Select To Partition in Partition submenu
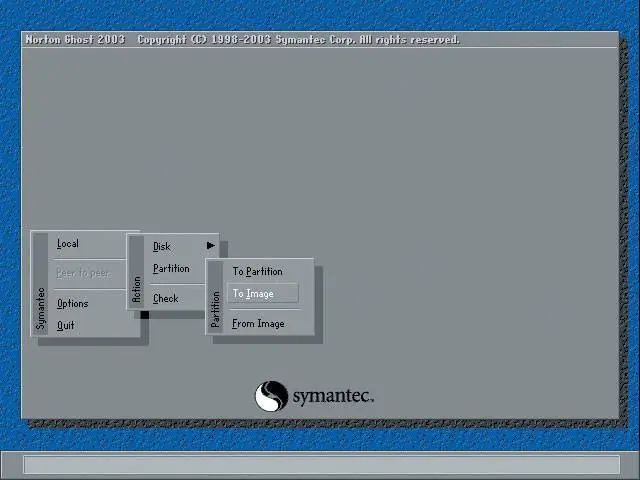This screenshot has width=640, height=480. [x=257, y=271]
